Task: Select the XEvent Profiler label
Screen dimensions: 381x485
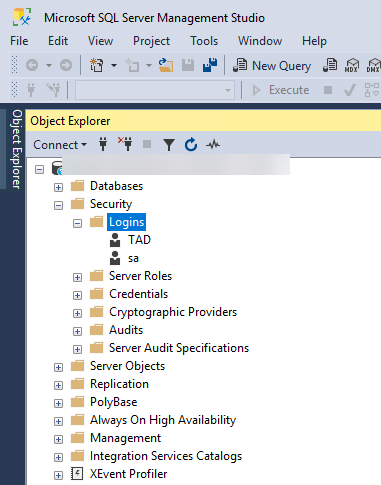Action: 128,474
